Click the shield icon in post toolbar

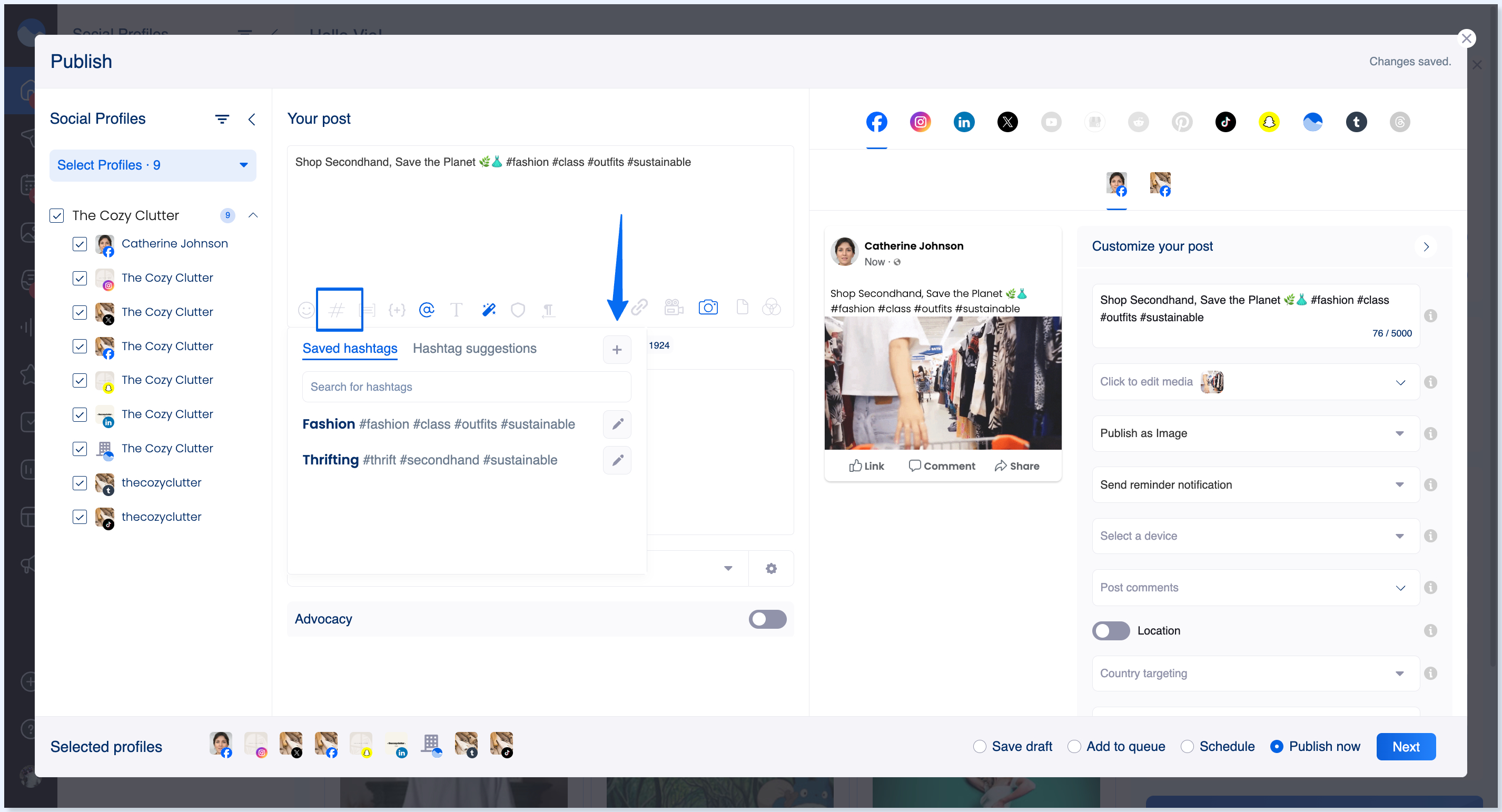518,310
